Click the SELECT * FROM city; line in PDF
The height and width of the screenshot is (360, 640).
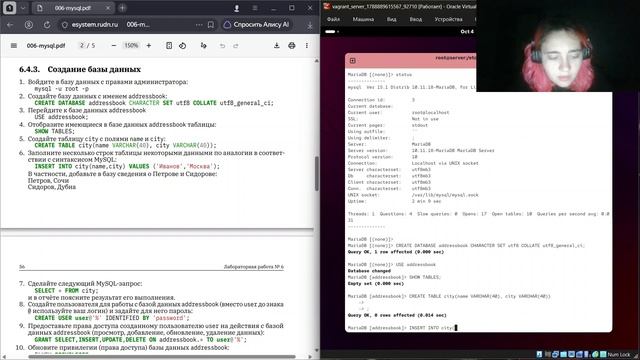[66, 291]
